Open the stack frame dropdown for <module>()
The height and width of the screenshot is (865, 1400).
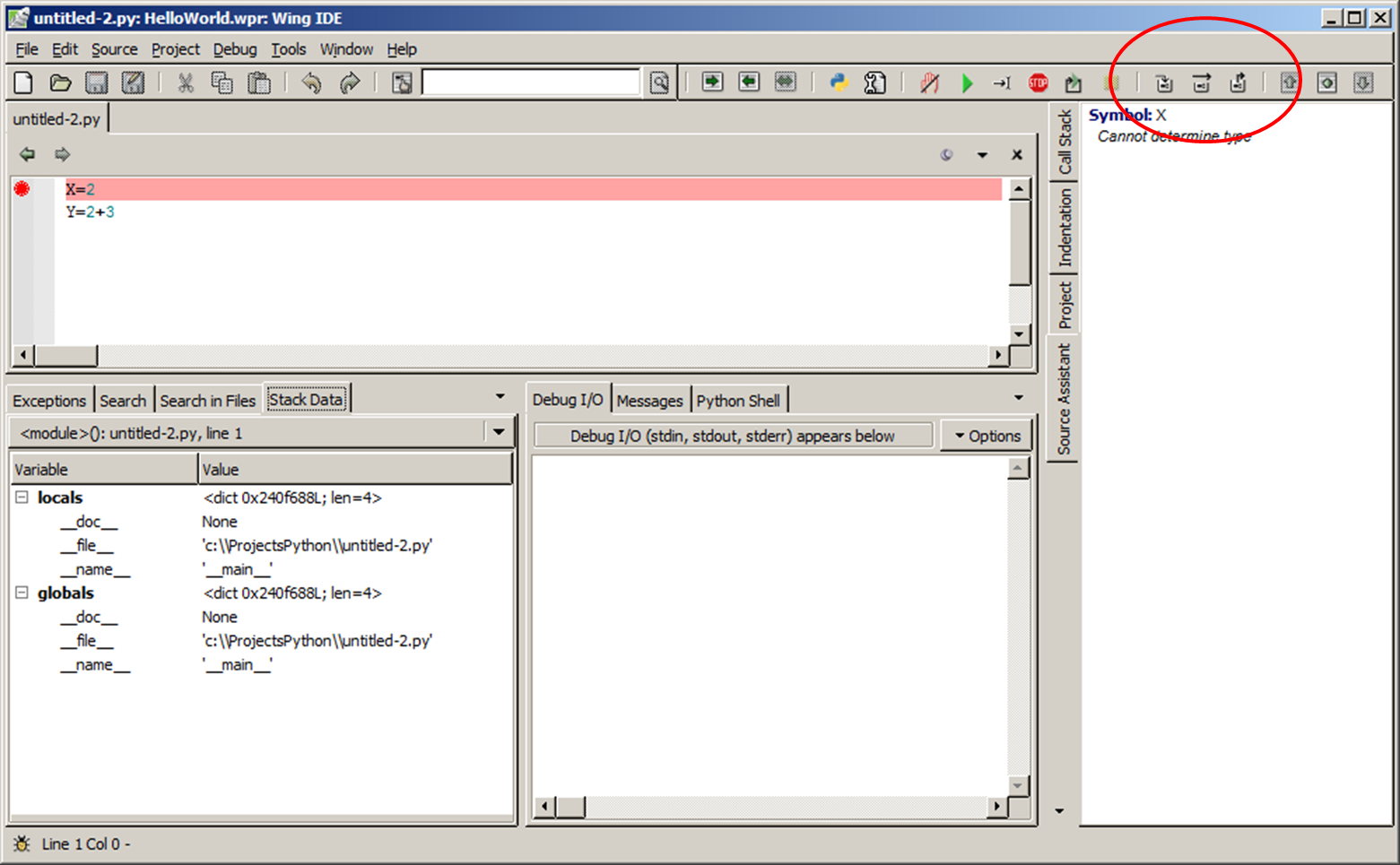[499, 432]
